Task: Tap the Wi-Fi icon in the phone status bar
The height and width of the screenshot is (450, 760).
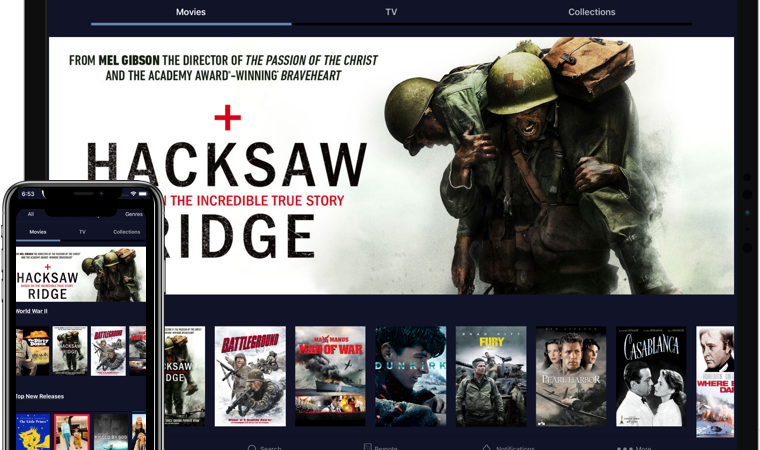Action: (x=133, y=193)
